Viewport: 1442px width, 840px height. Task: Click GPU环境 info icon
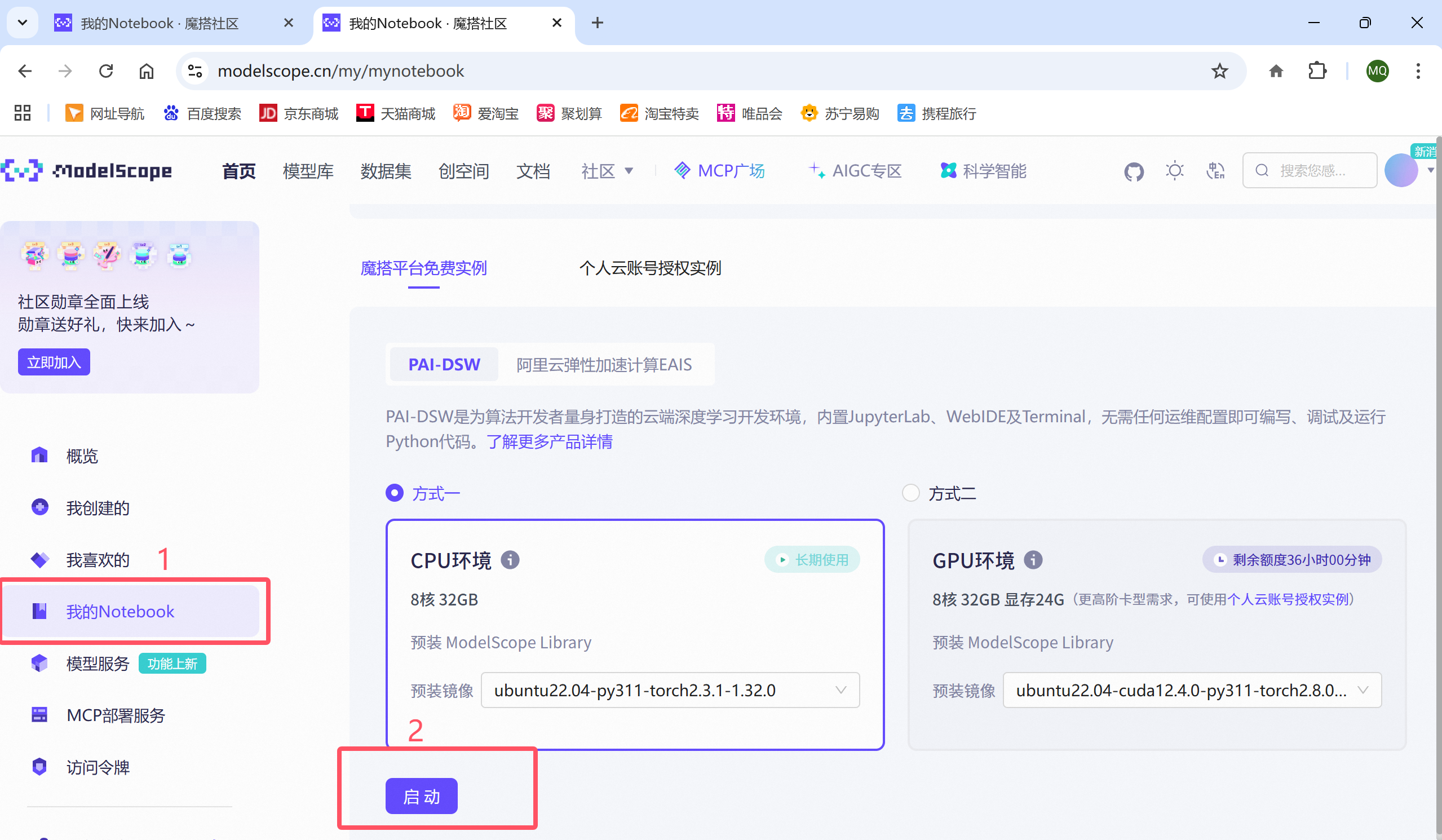[x=1033, y=560]
